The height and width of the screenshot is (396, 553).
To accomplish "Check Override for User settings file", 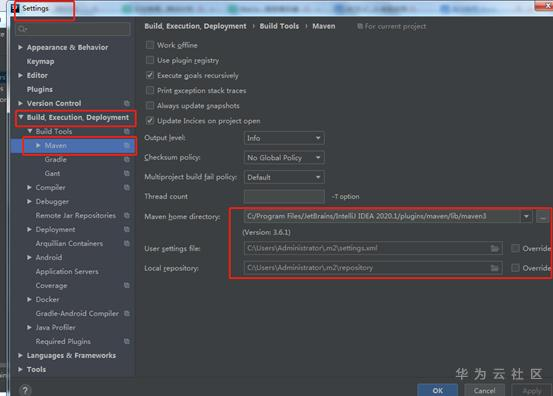I will point(515,248).
